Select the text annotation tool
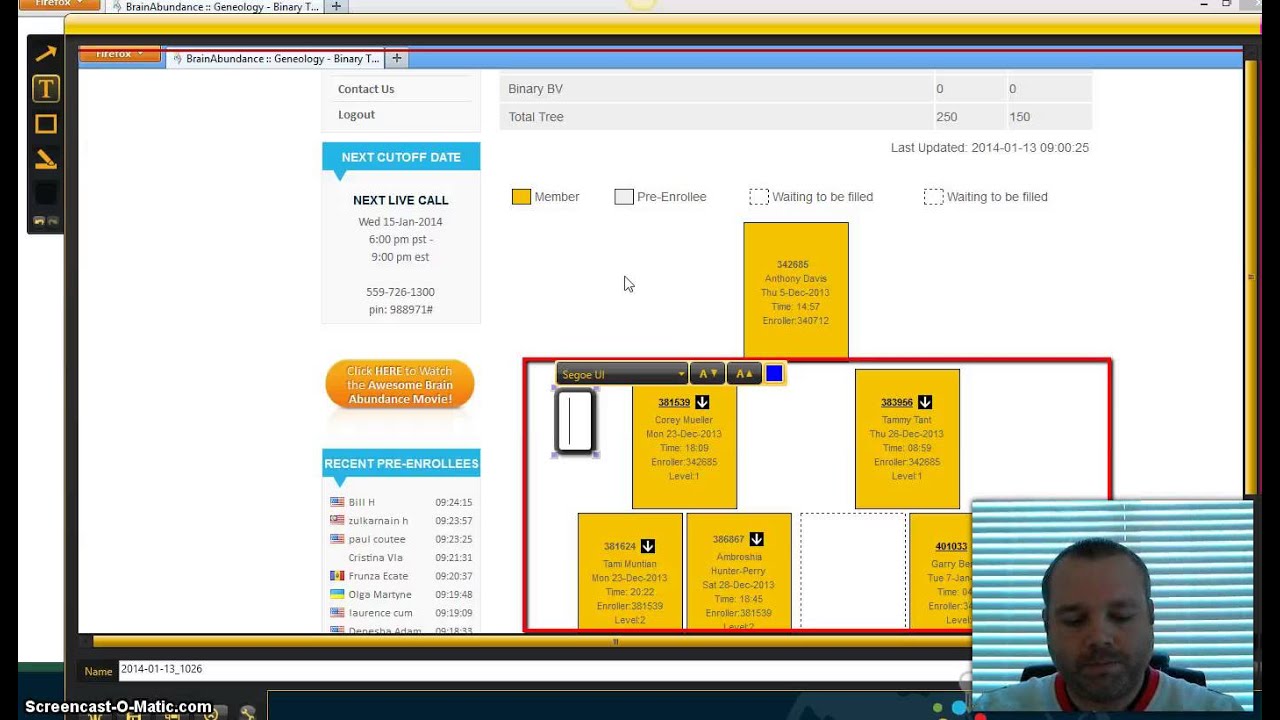 coord(46,89)
